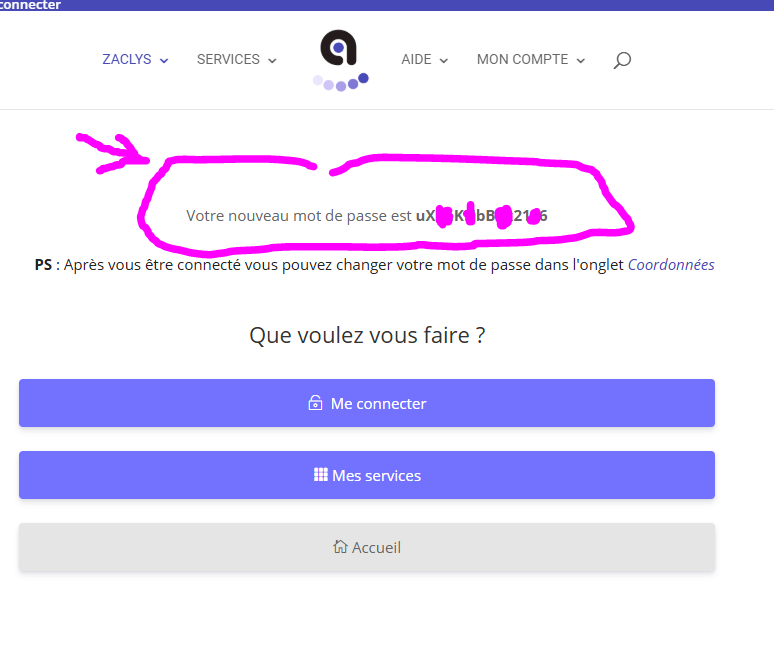
Task: Click the padlock icon on Me connecter
Action: 315,403
